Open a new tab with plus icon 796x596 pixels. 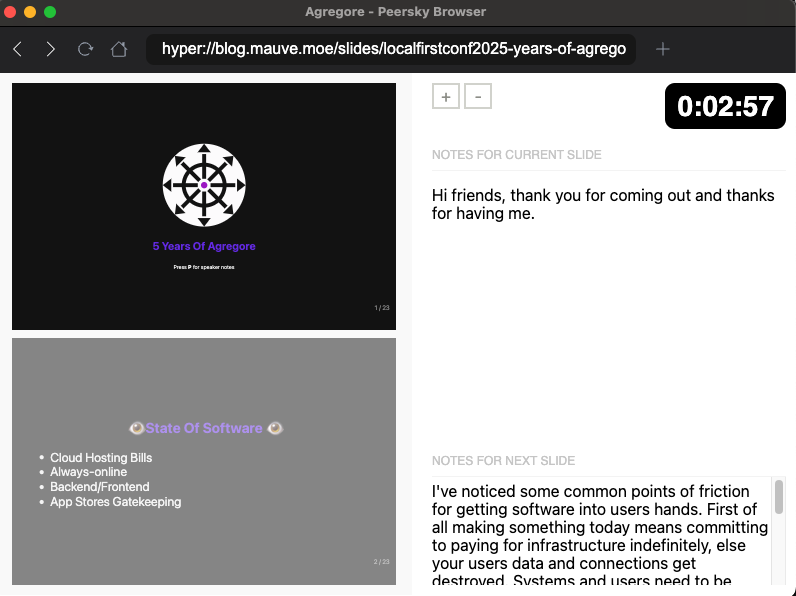coord(662,49)
